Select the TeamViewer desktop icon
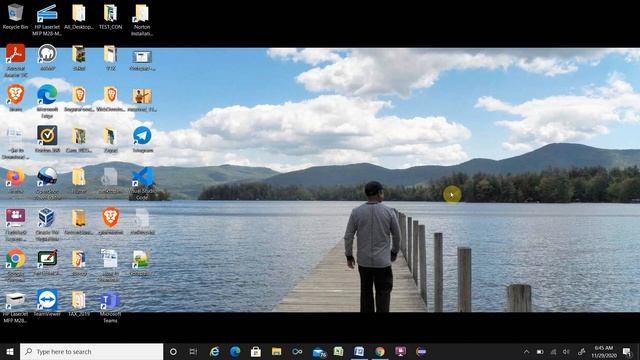 click(x=47, y=302)
